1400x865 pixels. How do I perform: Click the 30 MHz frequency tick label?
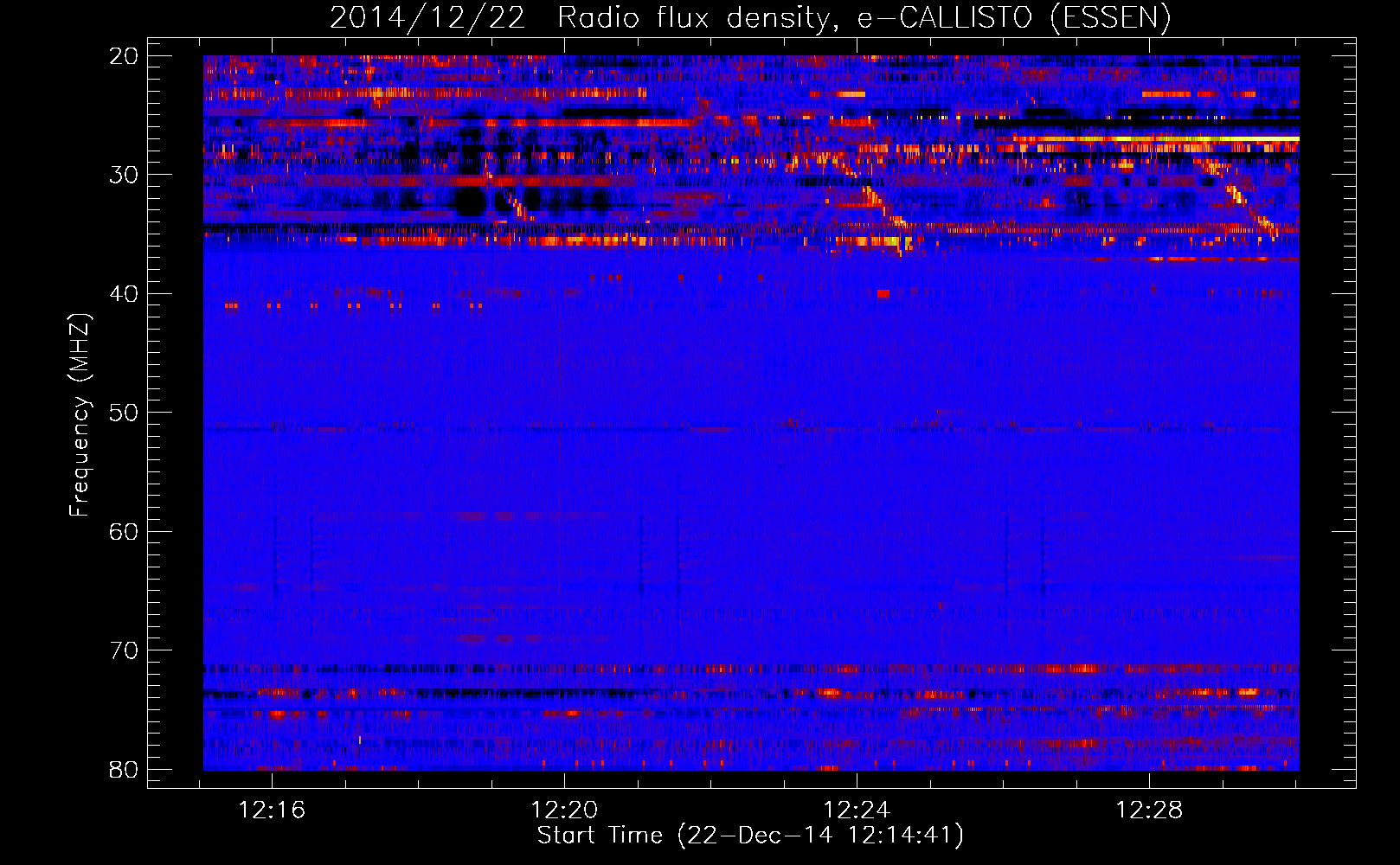(x=125, y=175)
